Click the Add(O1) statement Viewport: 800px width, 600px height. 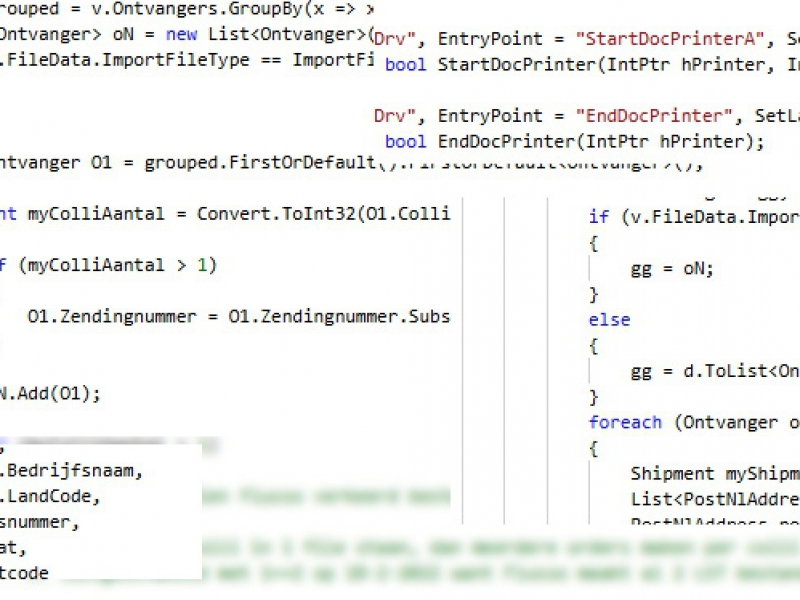(x=55, y=393)
